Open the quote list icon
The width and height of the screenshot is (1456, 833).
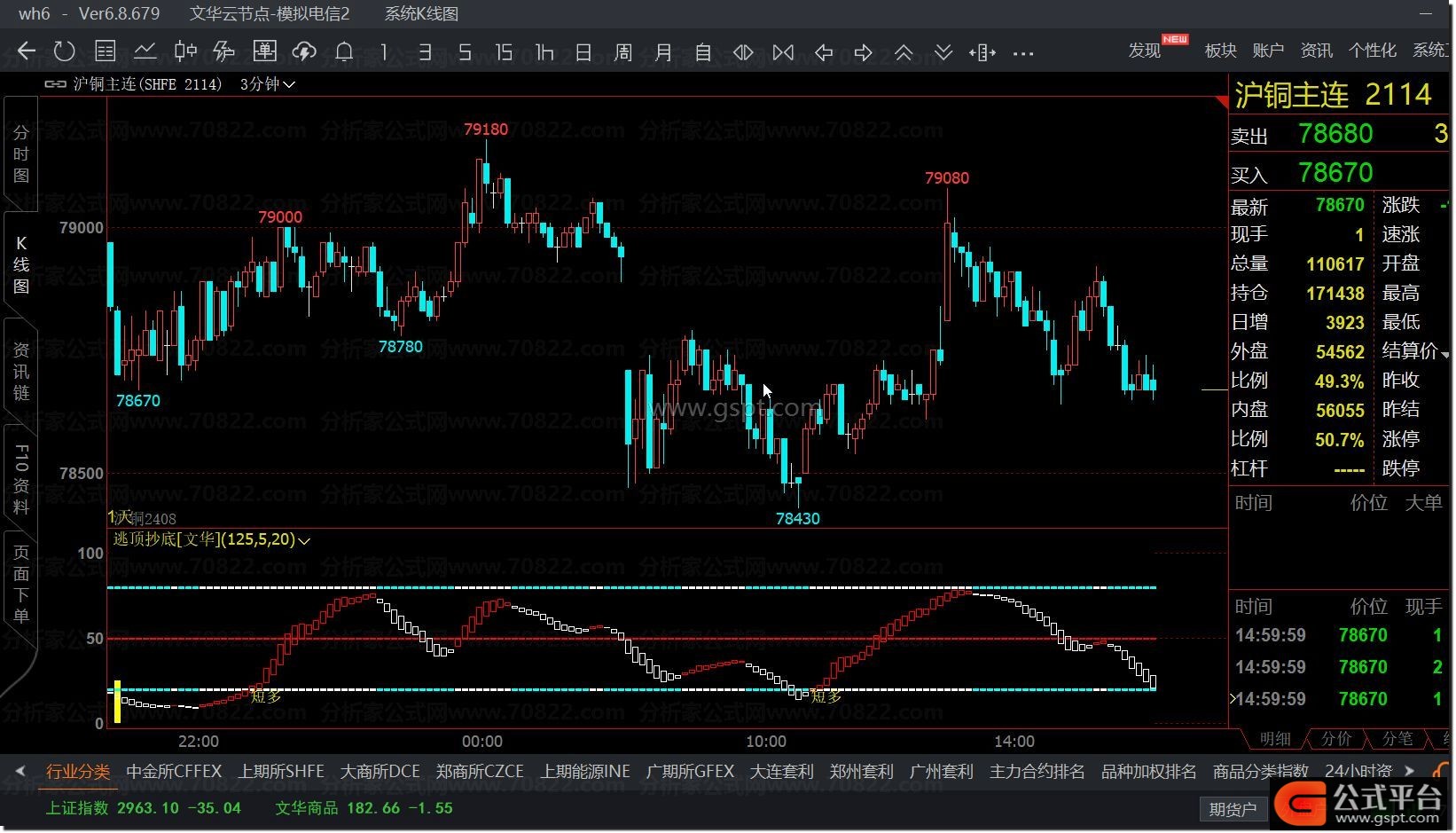[x=106, y=51]
